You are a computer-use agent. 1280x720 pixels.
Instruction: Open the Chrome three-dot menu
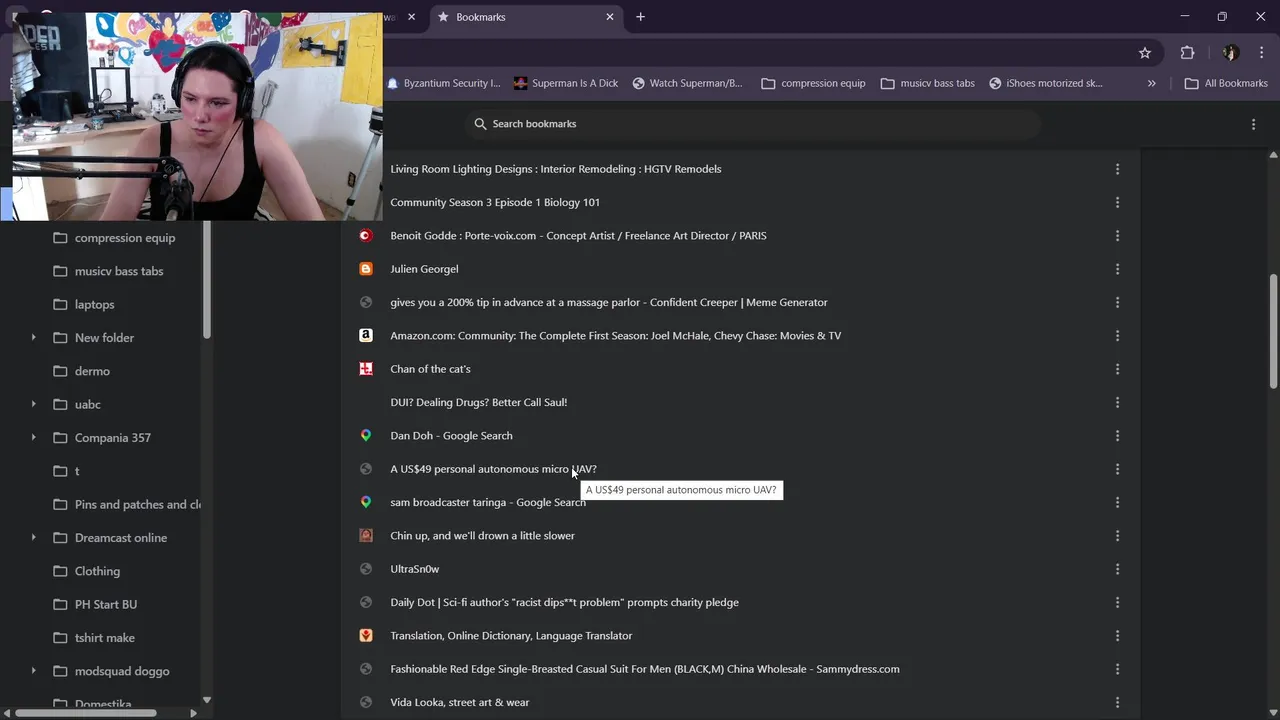(x=1260, y=53)
